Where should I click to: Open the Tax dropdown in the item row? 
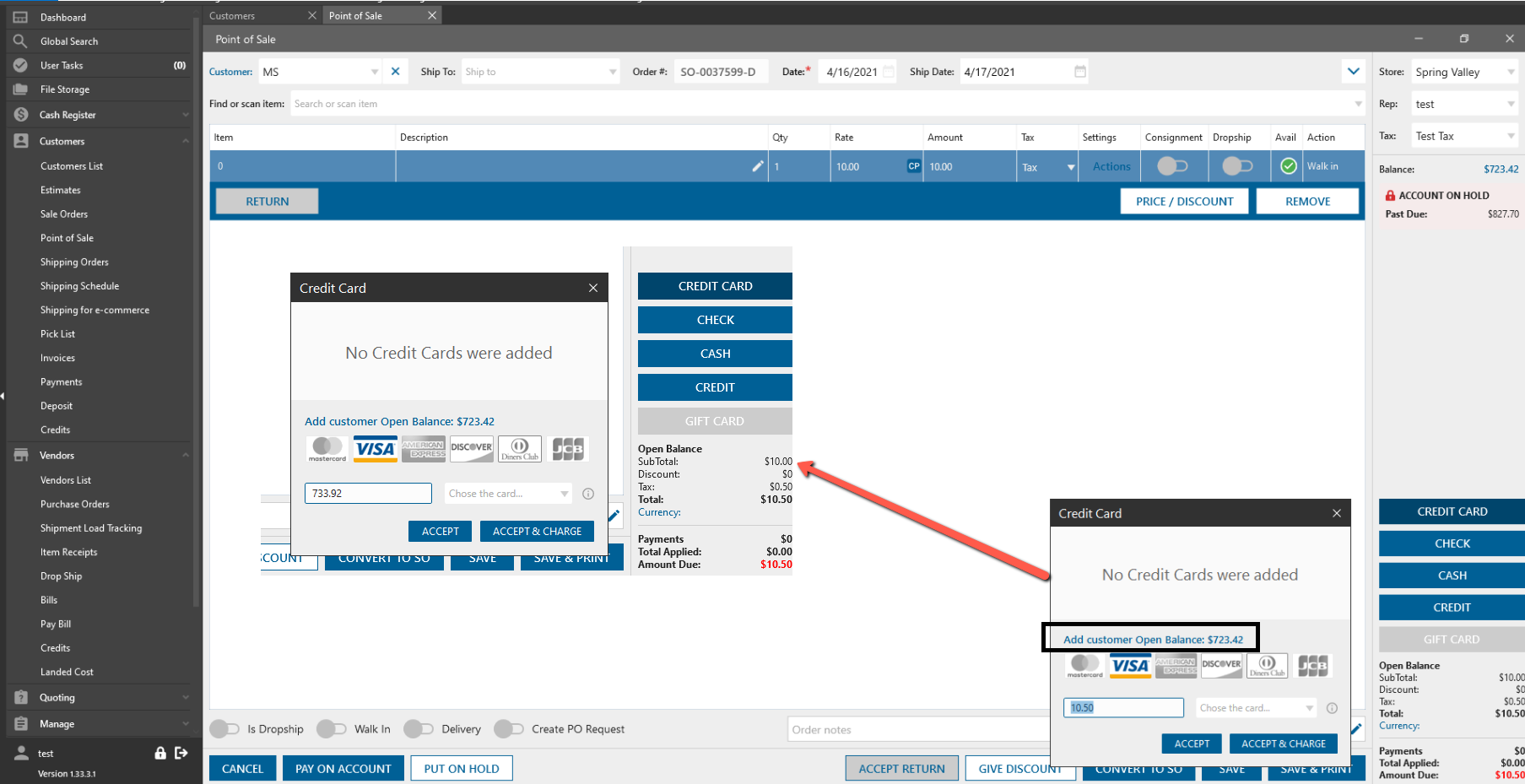click(1071, 167)
